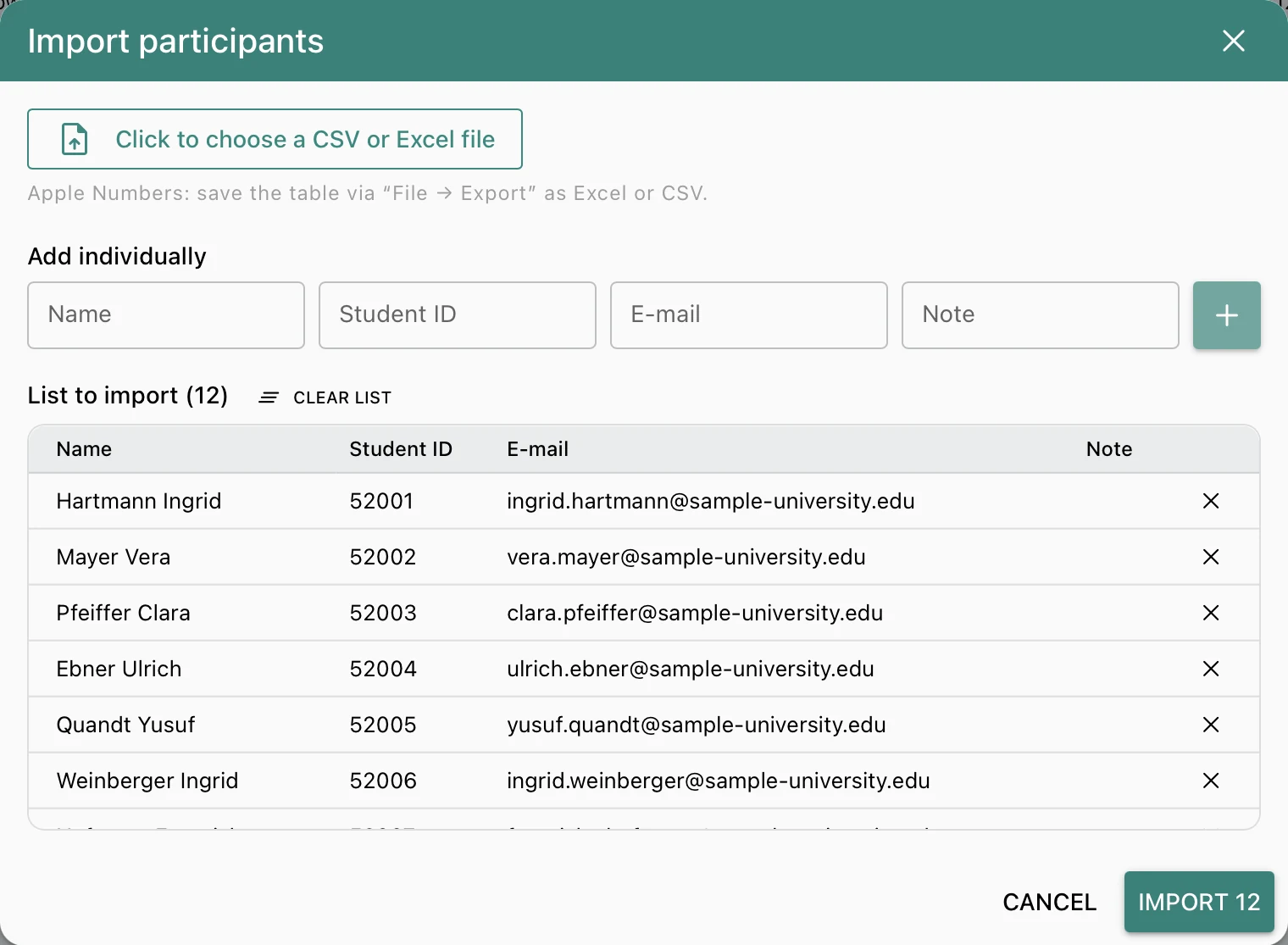The height and width of the screenshot is (945, 1288).
Task: Remove Hartmann Ingrid from the list
Action: pyautogui.click(x=1211, y=501)
